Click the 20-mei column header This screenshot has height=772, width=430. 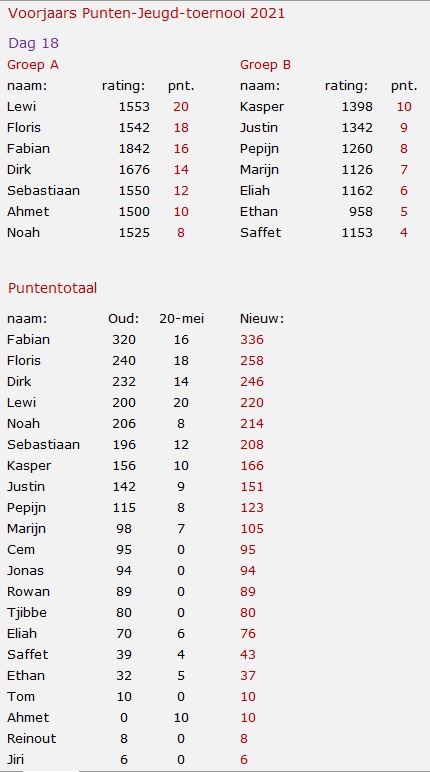(182, 319)
